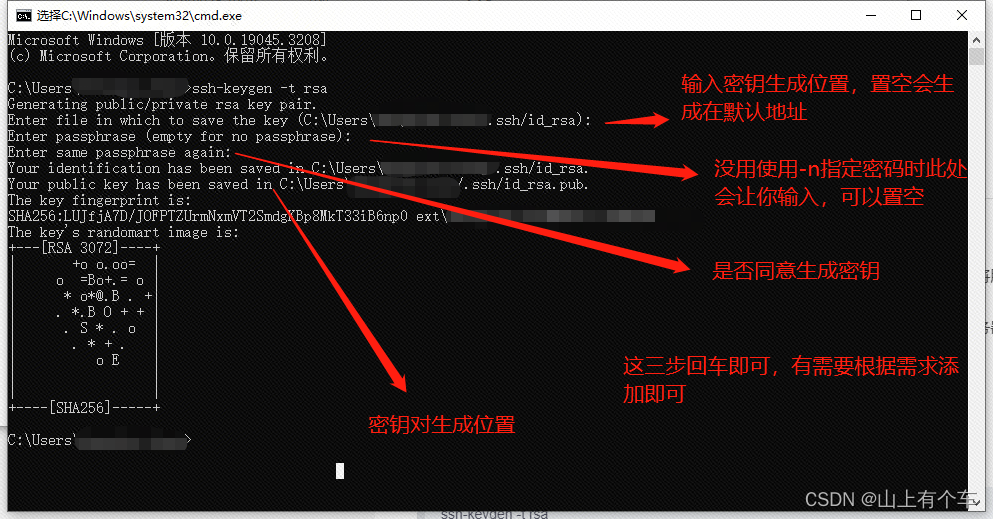Maximize the command prompt window
The height and width of the screenshot is (519, 993).
click(916, 15)
